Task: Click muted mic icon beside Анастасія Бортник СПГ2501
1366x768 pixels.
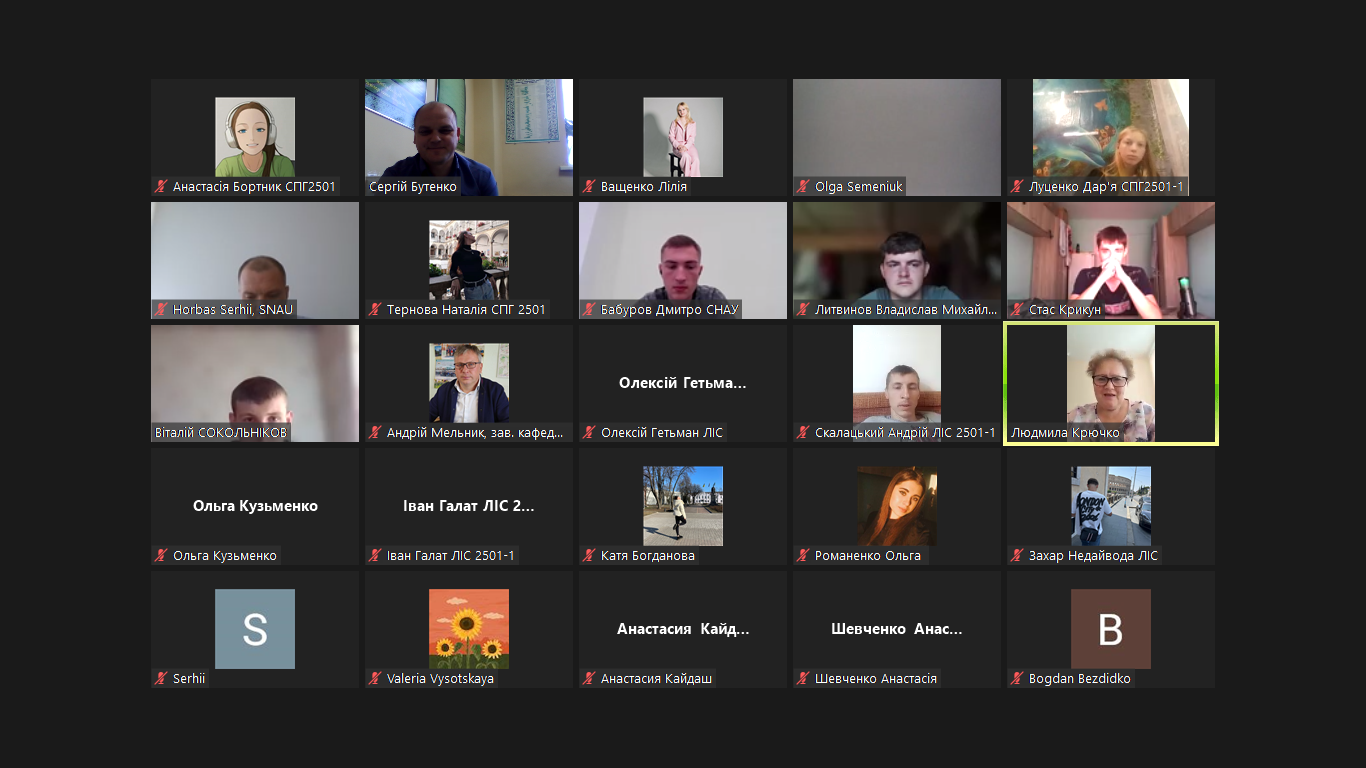Action: (x=161, y=187)
